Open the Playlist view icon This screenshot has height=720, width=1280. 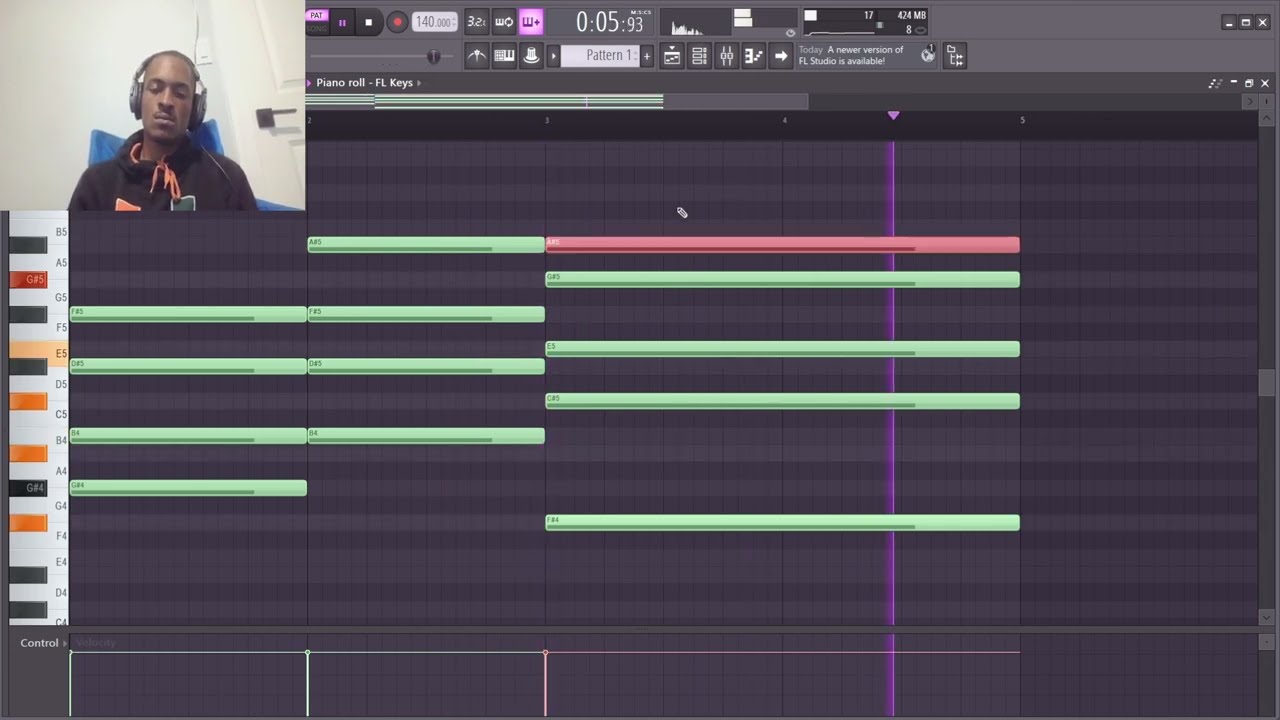coord(672,56)
